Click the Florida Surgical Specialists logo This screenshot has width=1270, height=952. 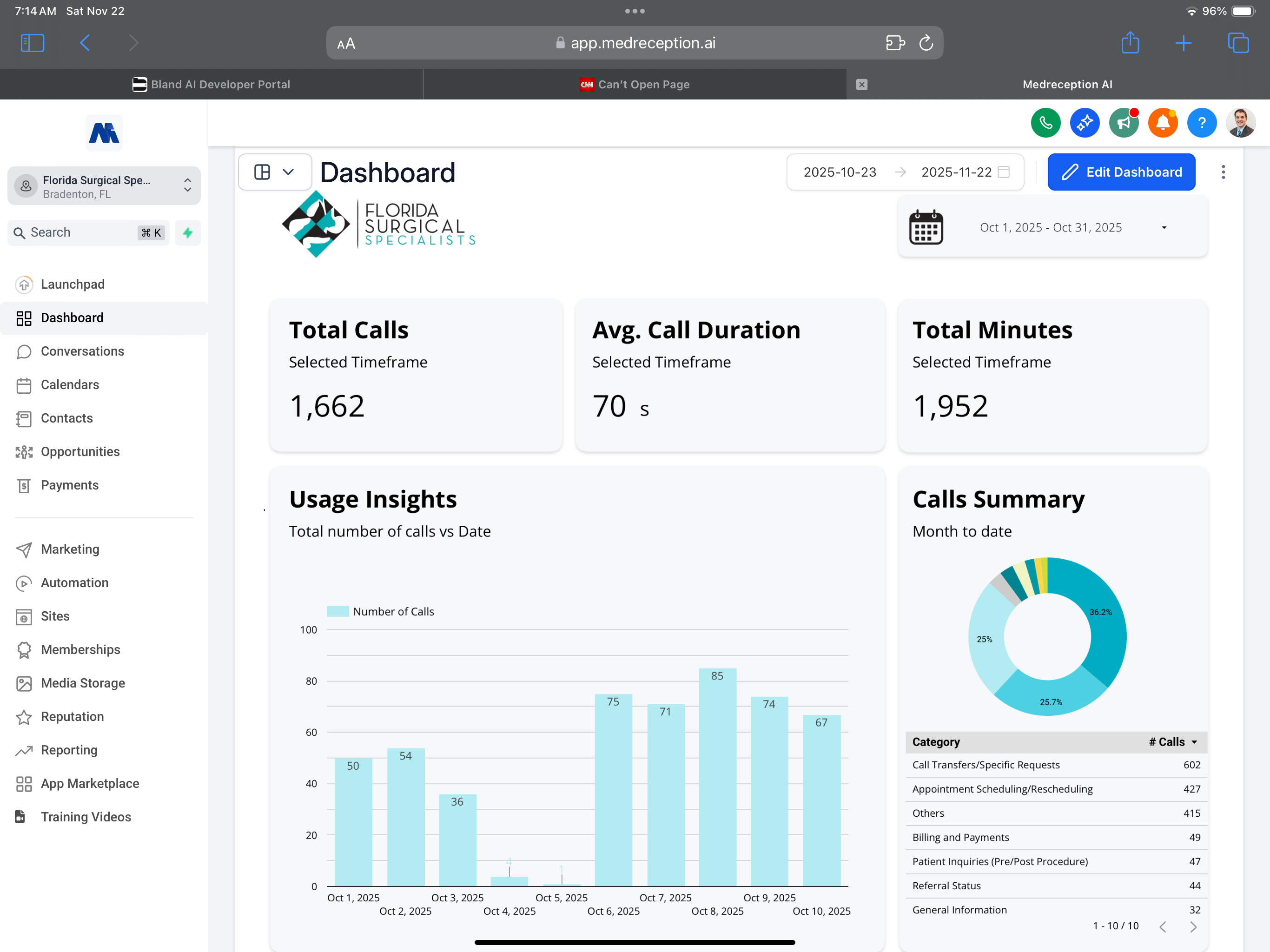pos(379,225)
